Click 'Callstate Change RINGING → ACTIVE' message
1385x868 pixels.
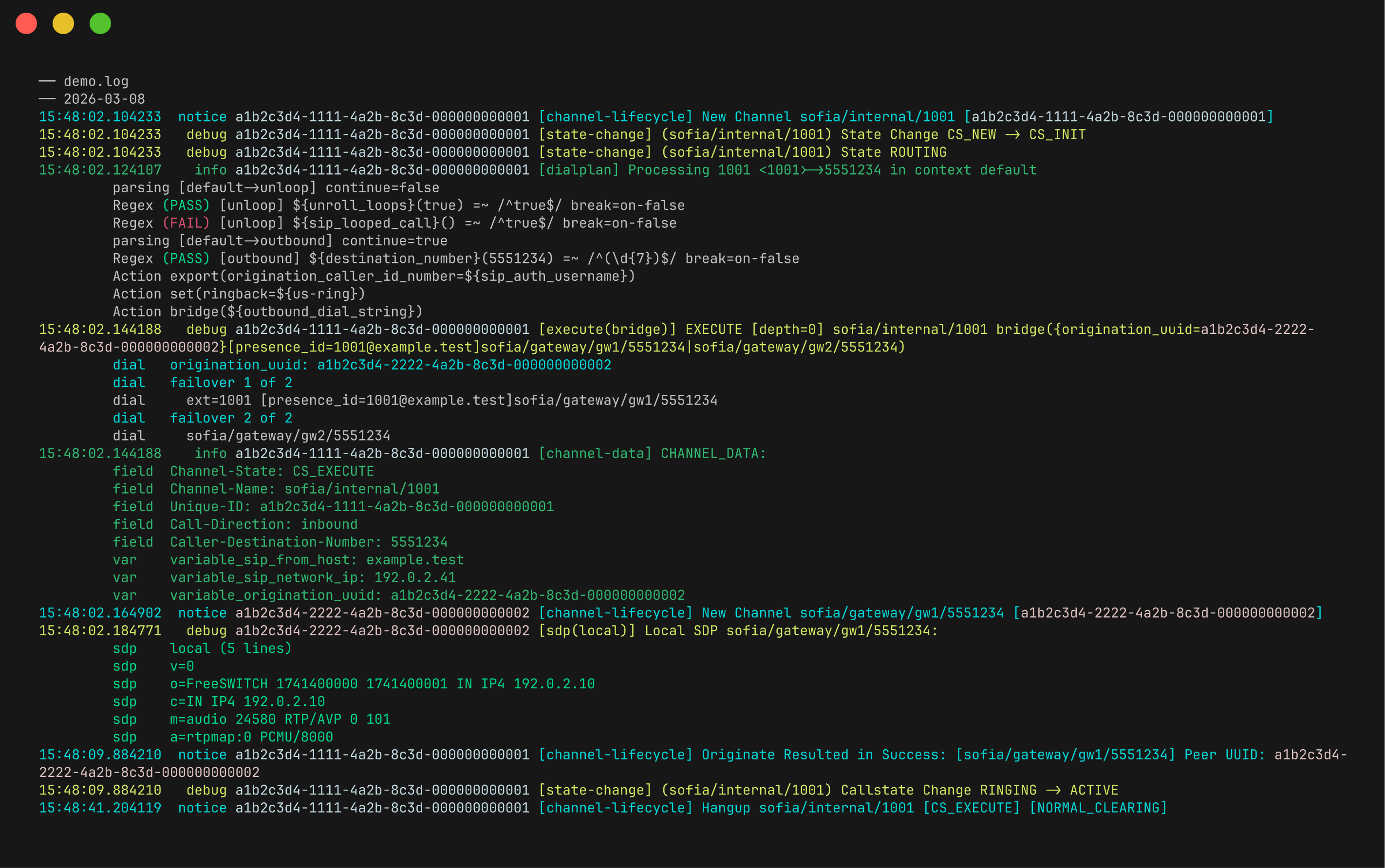pyautogui.click(x=980, y=791)
